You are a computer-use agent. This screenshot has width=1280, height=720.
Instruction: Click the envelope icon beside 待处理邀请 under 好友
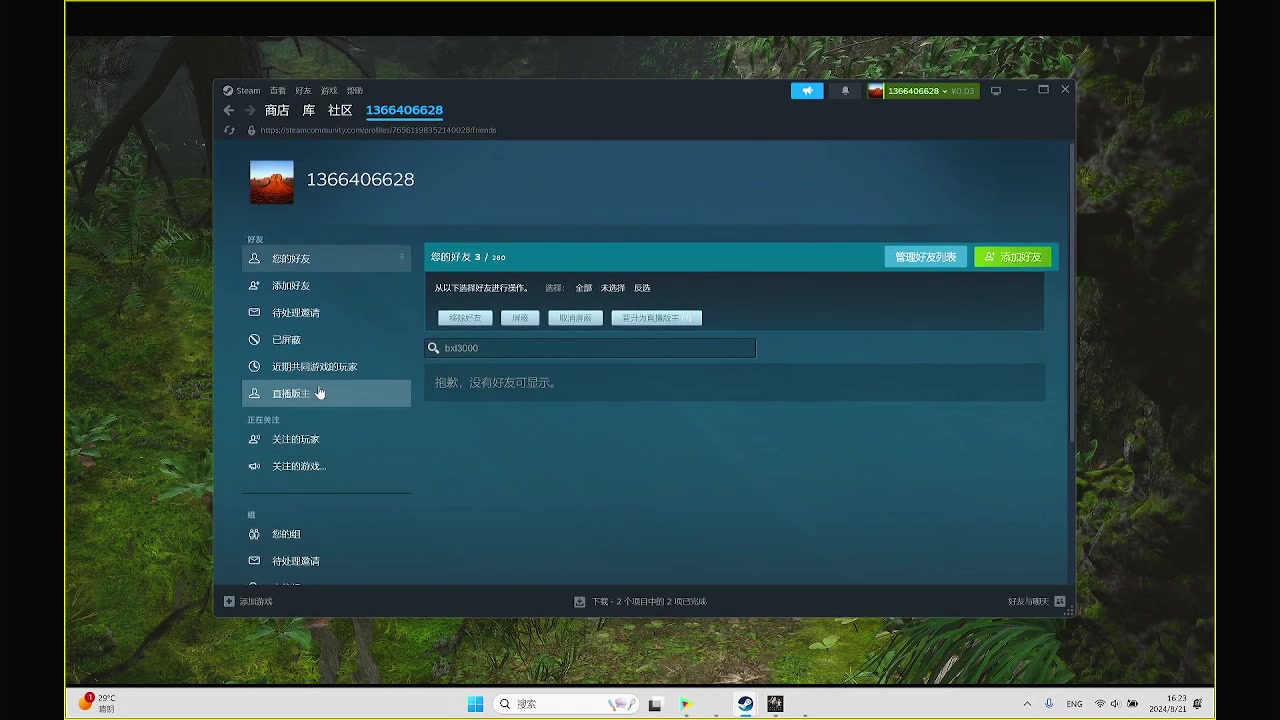click(254, 313)
